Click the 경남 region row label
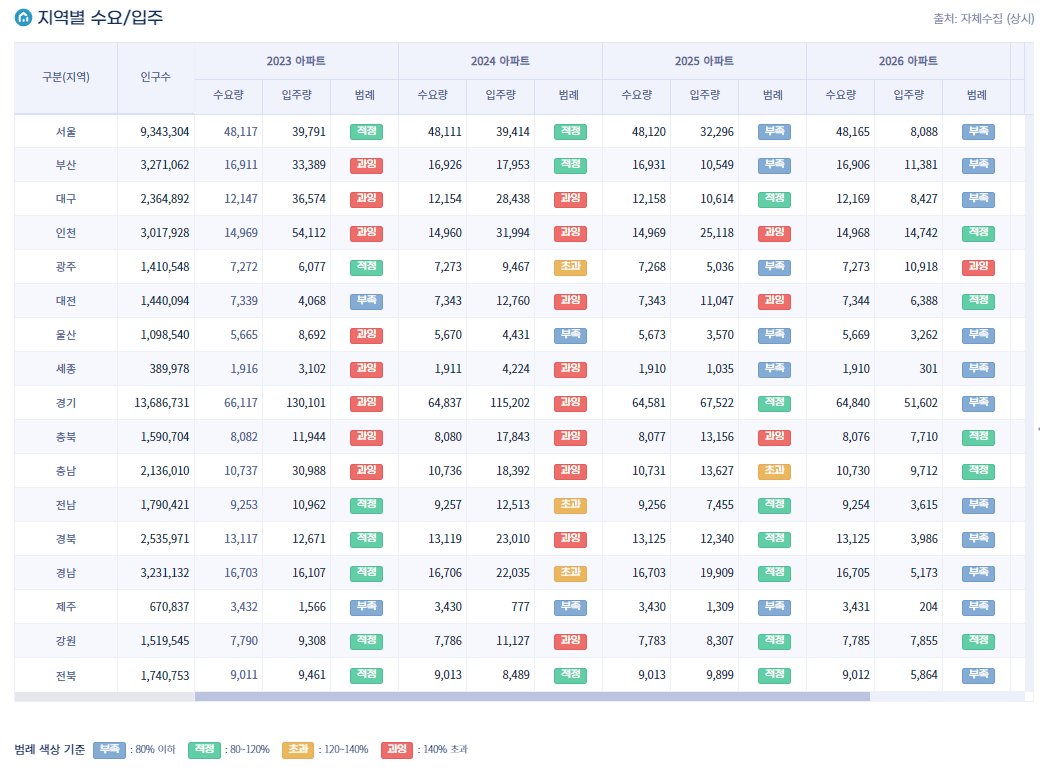The height and width of the screenshot is (767, 1040). pyautogui.click(x=66, y=573)
